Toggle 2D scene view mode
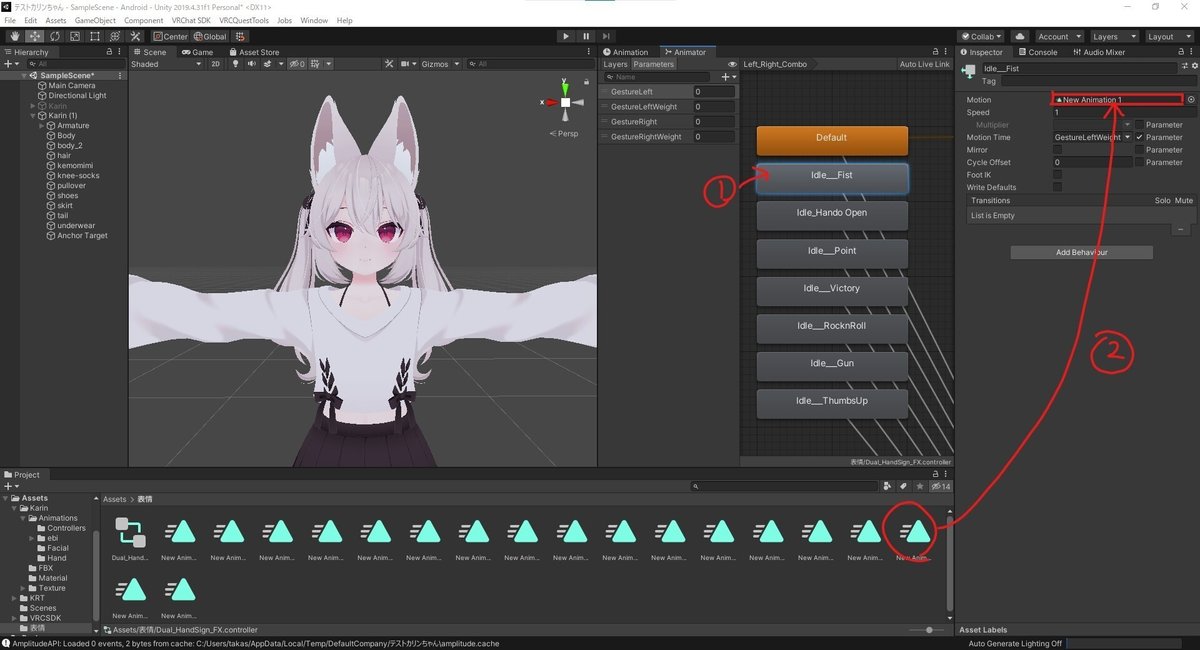This screenshot has width=1200, height=650. [214, 64]
